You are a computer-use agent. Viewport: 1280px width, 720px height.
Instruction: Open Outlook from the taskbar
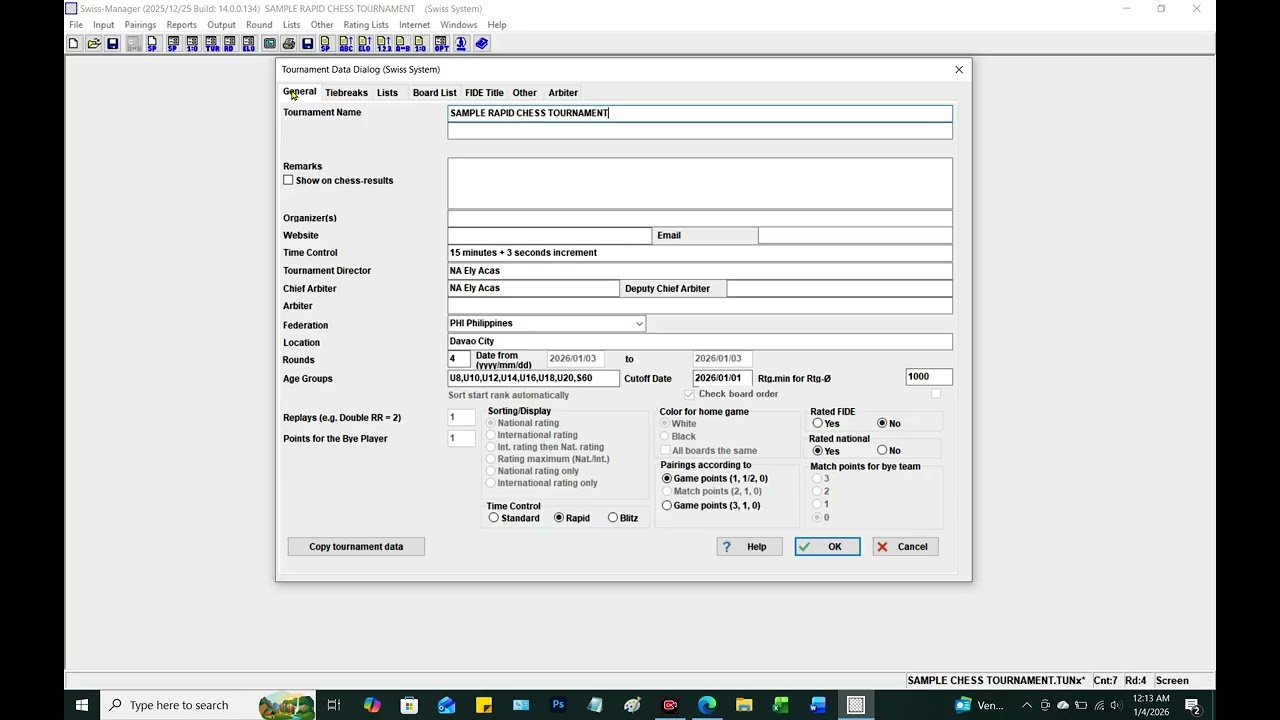tap(446, 705)
